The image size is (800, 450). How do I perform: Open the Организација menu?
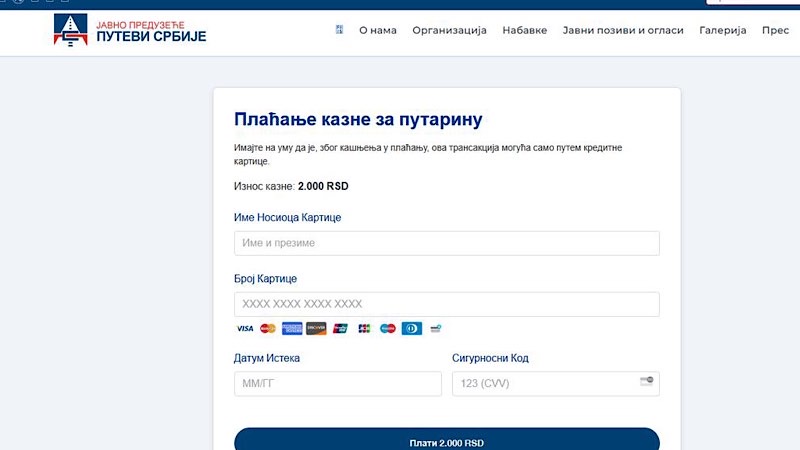(449, 30)
